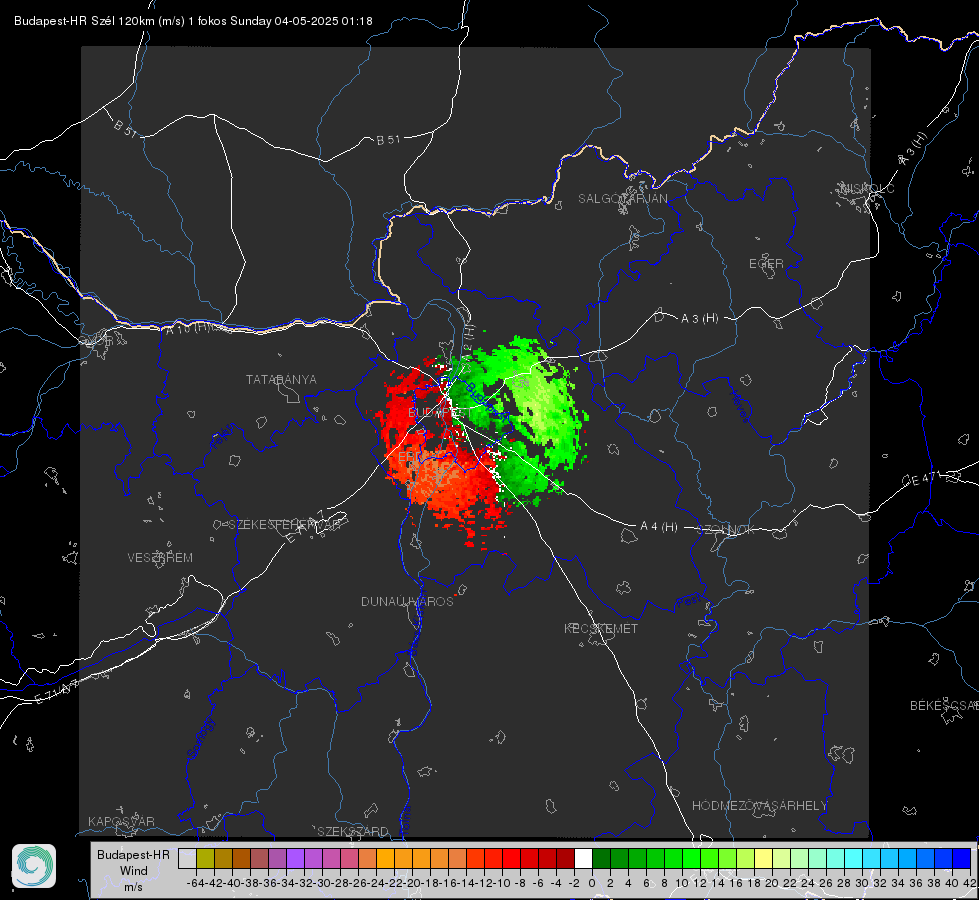Pick the yellow swatch between 18 and 20
Viewport: 979px width, 900px height.
point(764,858)
